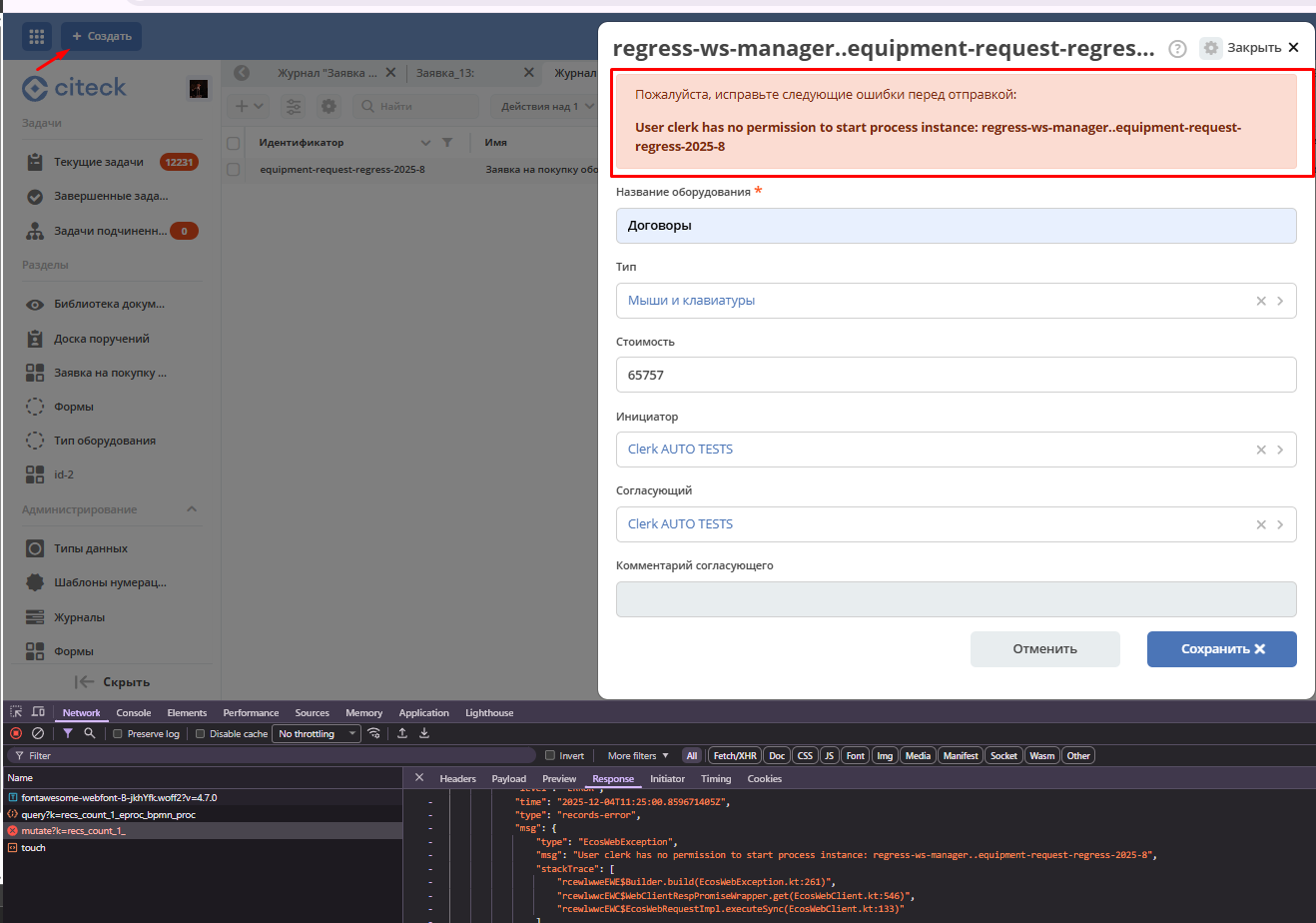Open the app grid menu icon
The height and width of the screenshot is (923, 1316).
[x=37, y=37]
